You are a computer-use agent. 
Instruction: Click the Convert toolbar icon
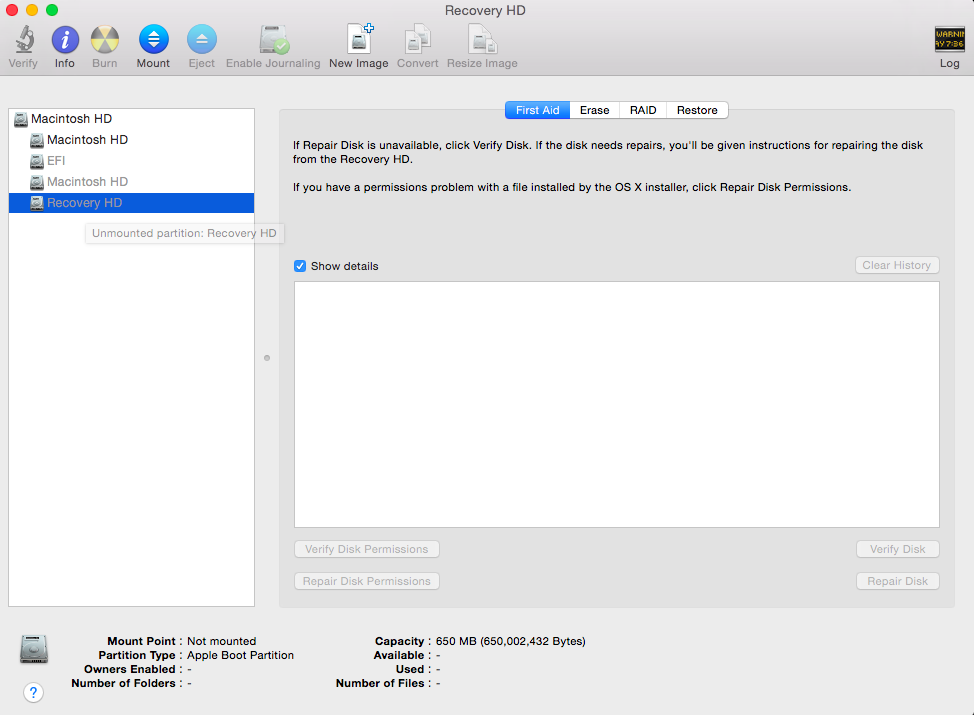pyautogui.click(x=417, y=39)
